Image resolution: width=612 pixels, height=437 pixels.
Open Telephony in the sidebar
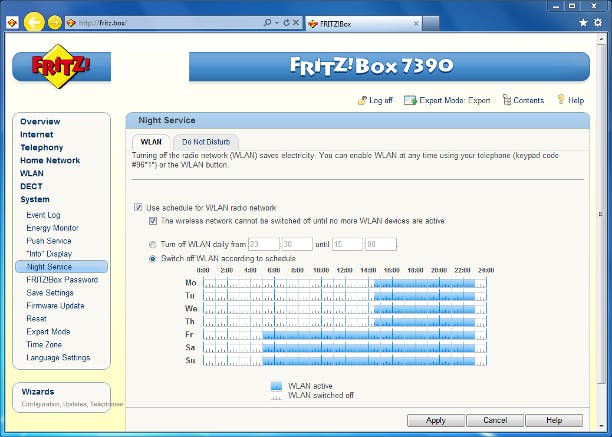pos(42,147)
